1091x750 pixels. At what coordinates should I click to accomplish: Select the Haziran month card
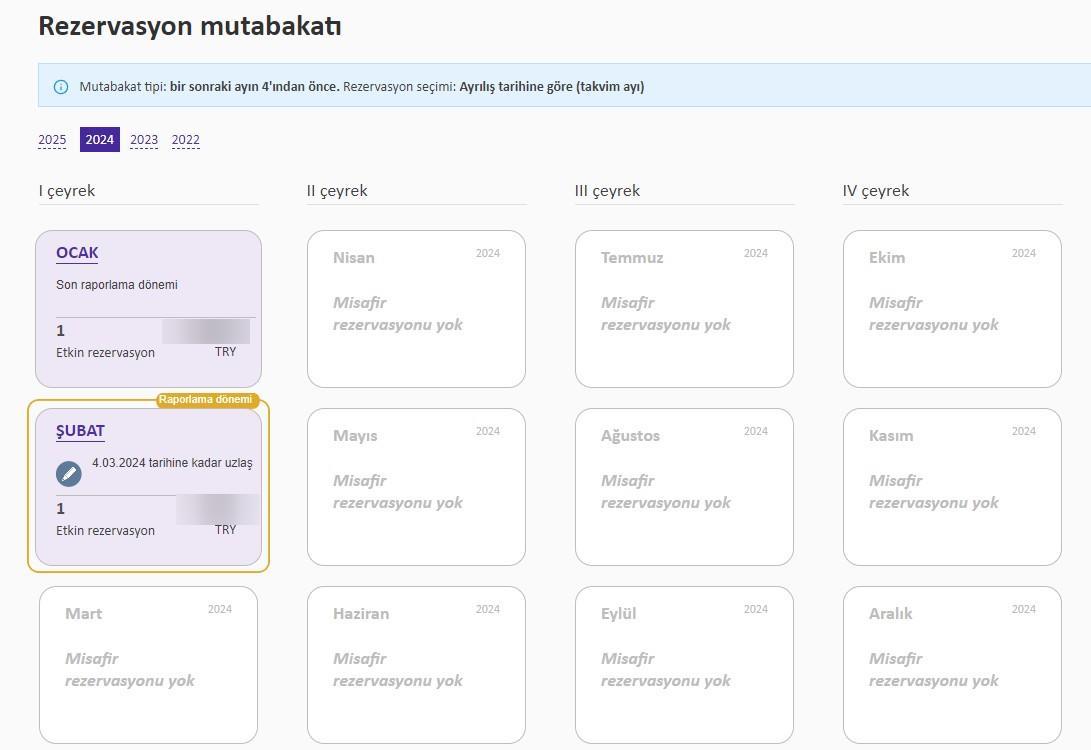[416, 664]
